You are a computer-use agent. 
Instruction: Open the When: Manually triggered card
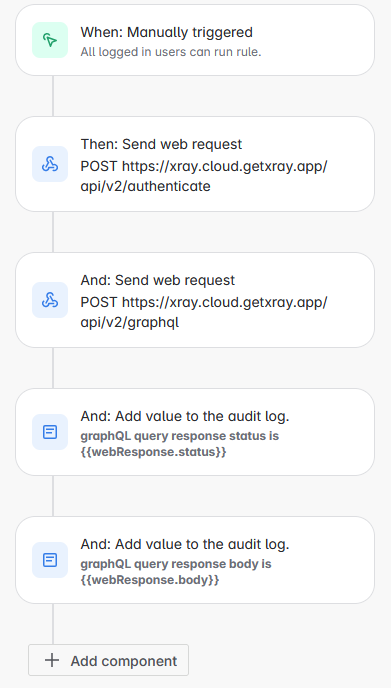[195, 40]
